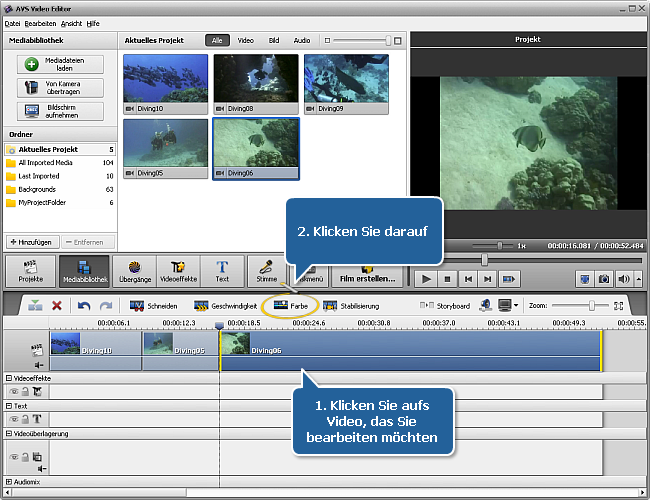Switch to the Video filter tab
Screen dimensions: 650x500
pyautogui.click(x=245, y=40)
